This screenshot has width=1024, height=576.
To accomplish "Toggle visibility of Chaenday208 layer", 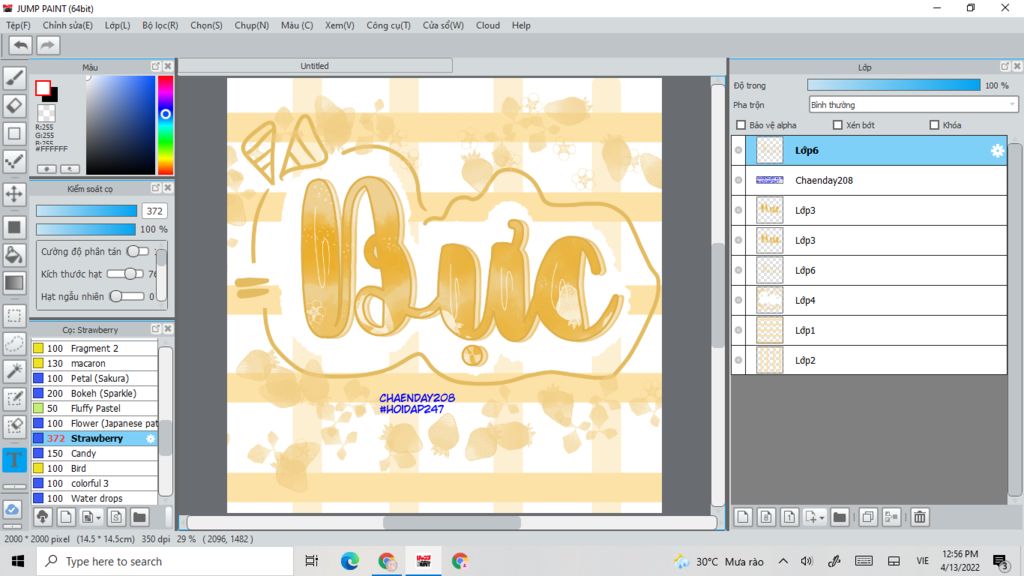I will [x=739, y=180].
